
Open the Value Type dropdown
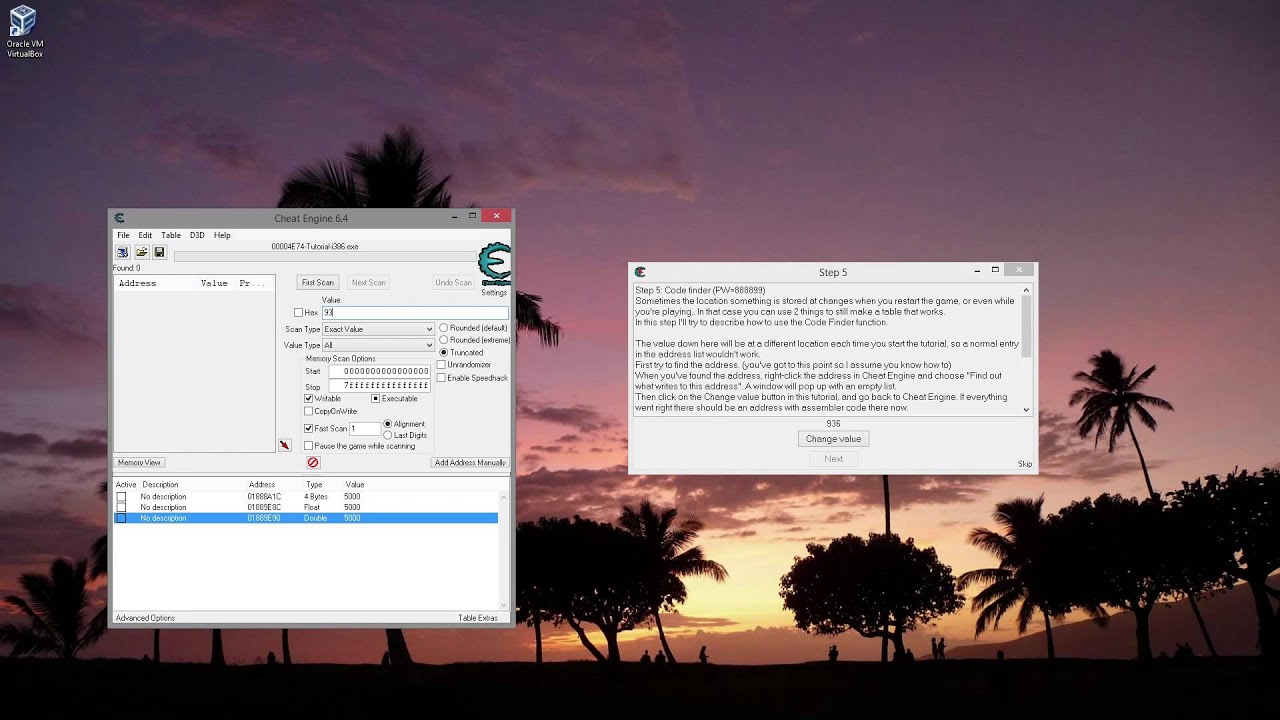click(378, 345)
